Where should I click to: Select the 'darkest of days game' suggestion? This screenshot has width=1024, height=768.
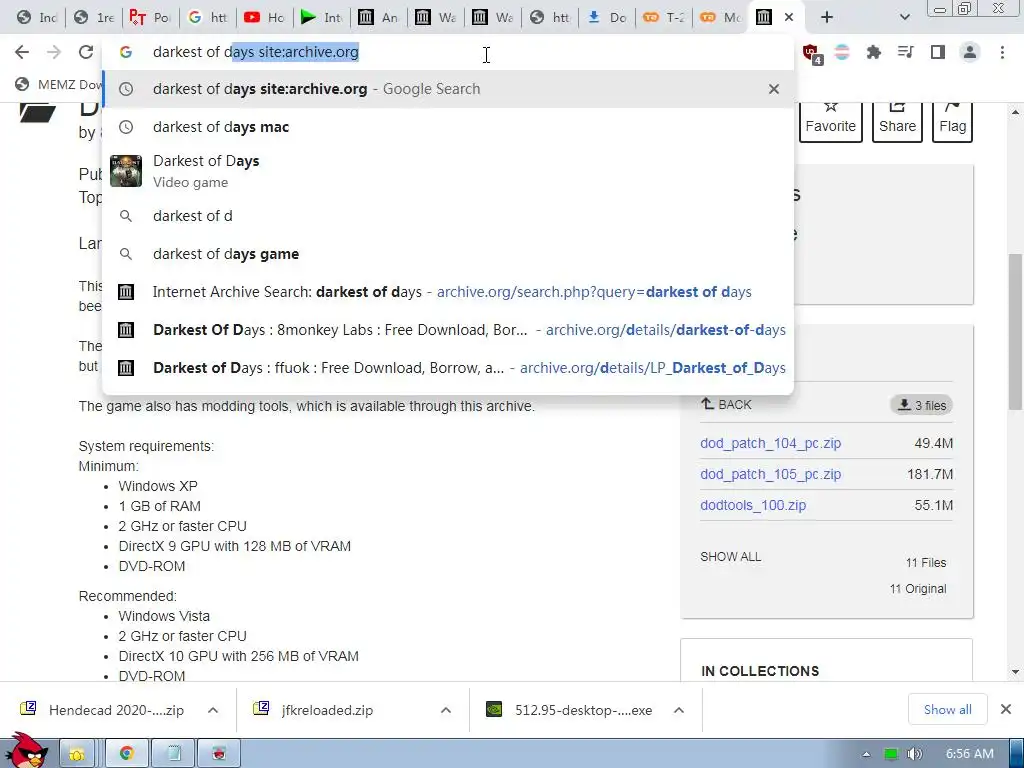(x=448, y=254)
